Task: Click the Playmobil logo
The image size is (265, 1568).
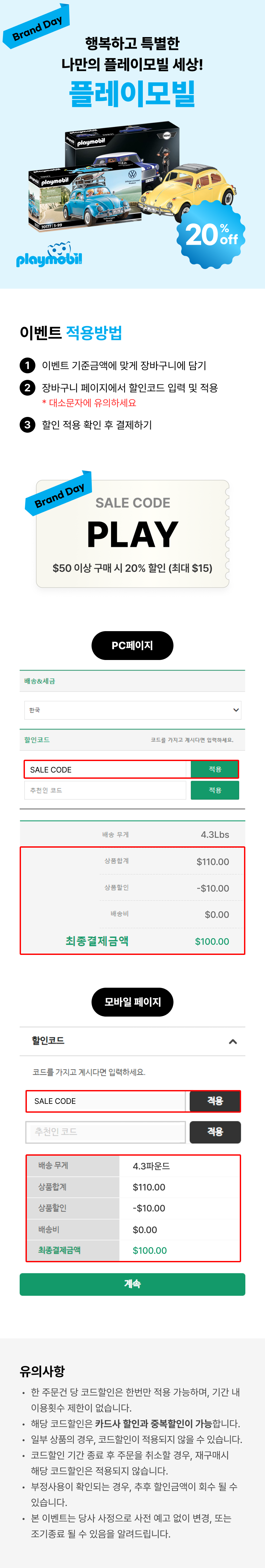Action: coord(49,255)
